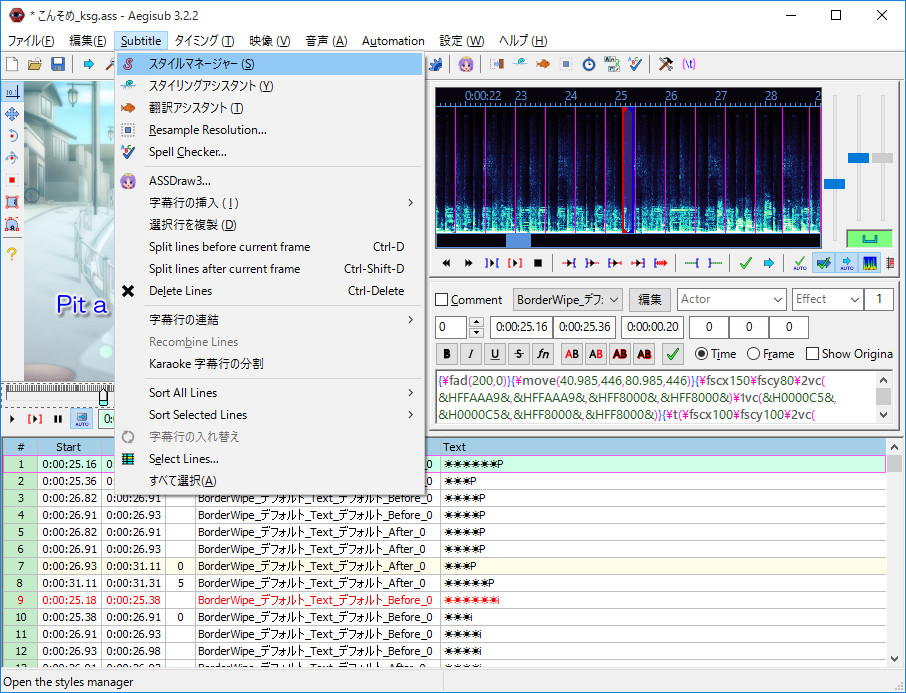Screen dimensions: 906x693
Task: Apply italic formatting with I button
Action: [x=470, y=354]
